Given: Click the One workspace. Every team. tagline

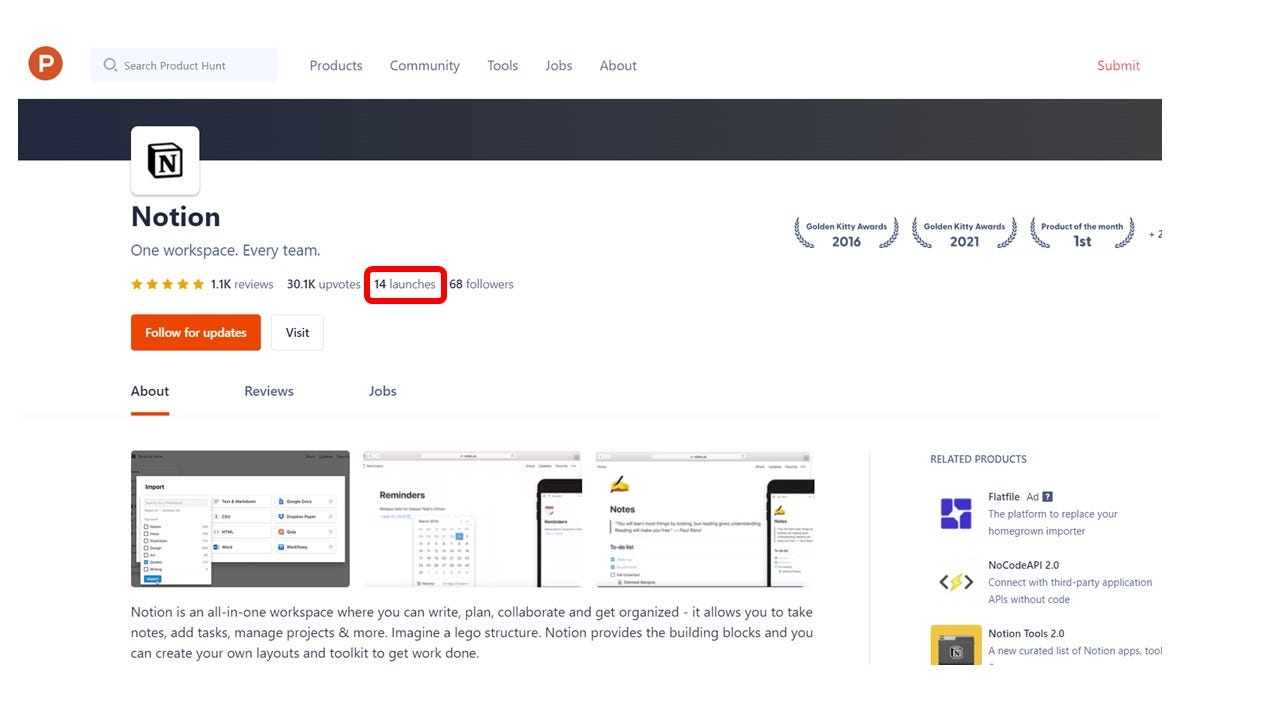Looking at the screenshot, I should pos(226,250).
